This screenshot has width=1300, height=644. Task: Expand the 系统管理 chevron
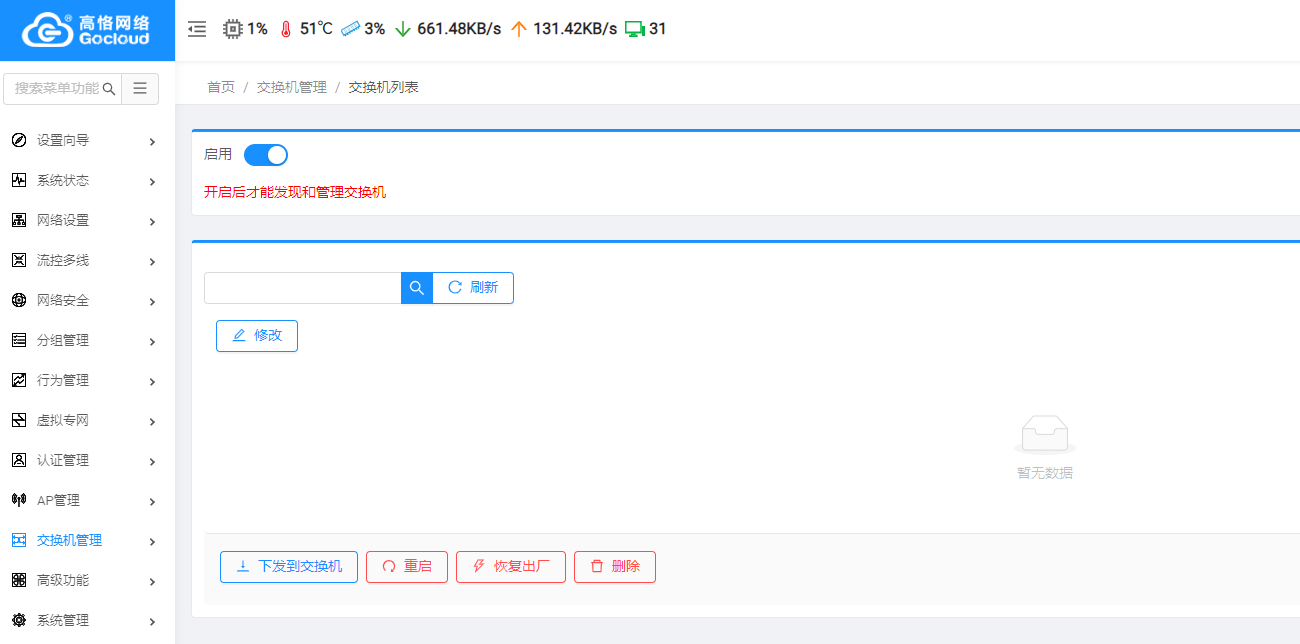coord(152,622)
